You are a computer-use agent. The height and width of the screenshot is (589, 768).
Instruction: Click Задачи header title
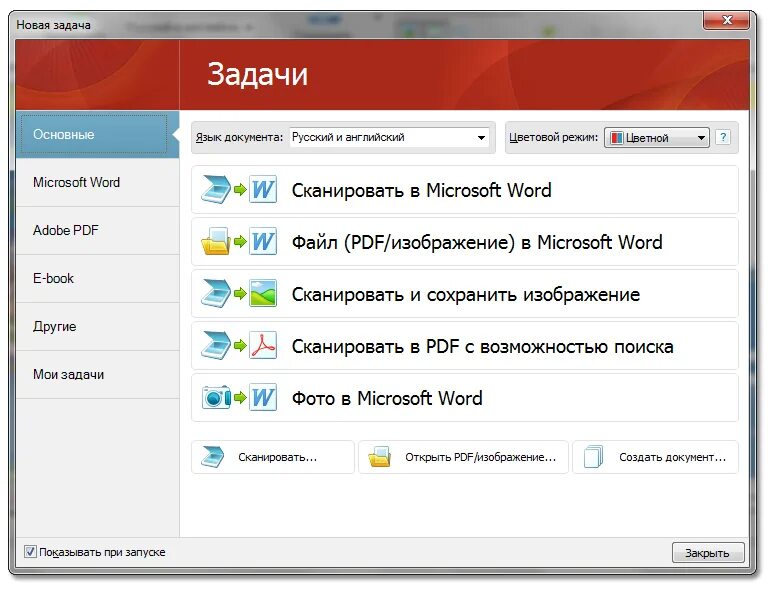point(258,74)
